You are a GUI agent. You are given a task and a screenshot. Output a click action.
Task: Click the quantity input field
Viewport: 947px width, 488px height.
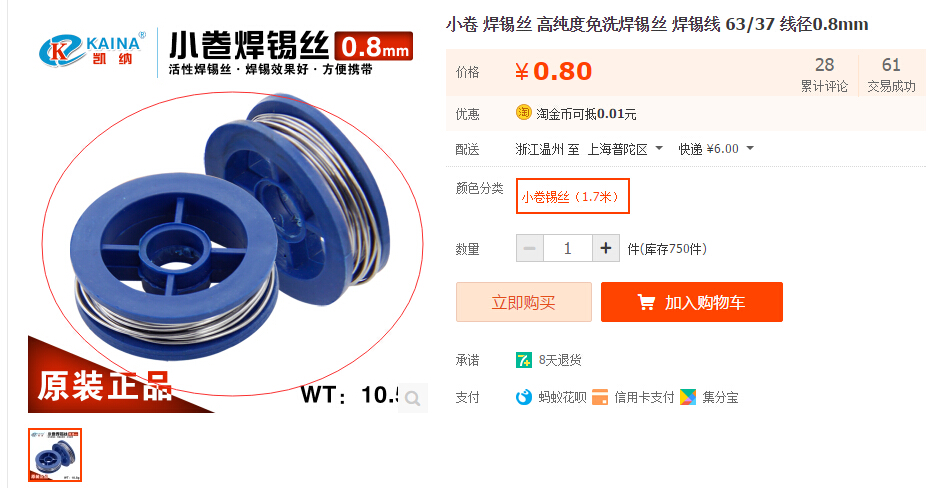point(568,248)
